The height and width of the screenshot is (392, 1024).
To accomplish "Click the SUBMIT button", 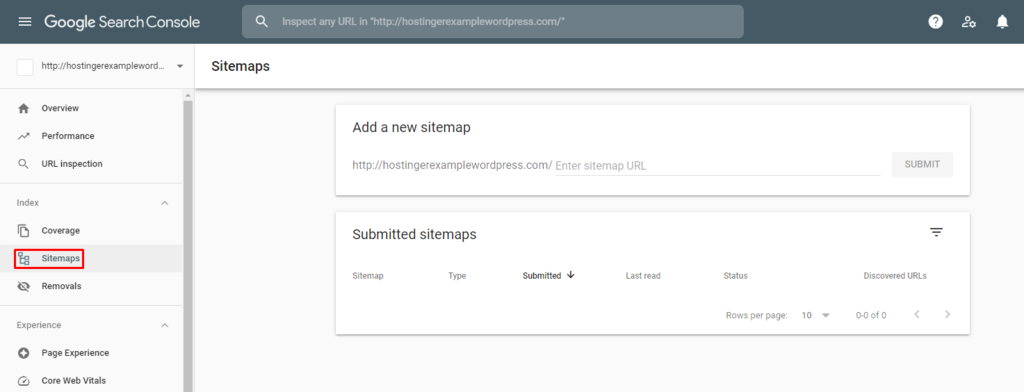I will click(922, 165).
